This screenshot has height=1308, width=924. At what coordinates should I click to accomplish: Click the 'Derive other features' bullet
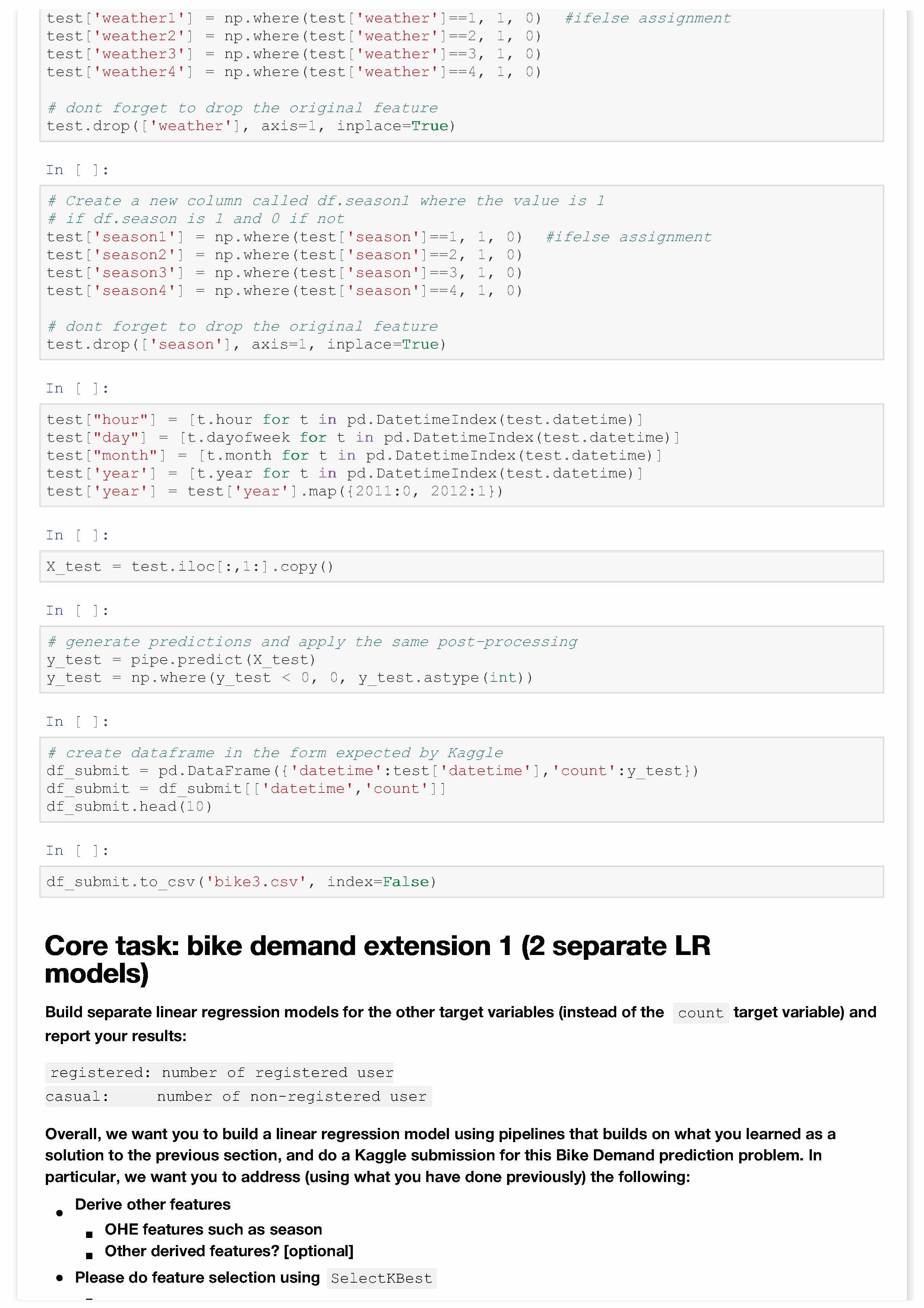[x=153, y=1204]
